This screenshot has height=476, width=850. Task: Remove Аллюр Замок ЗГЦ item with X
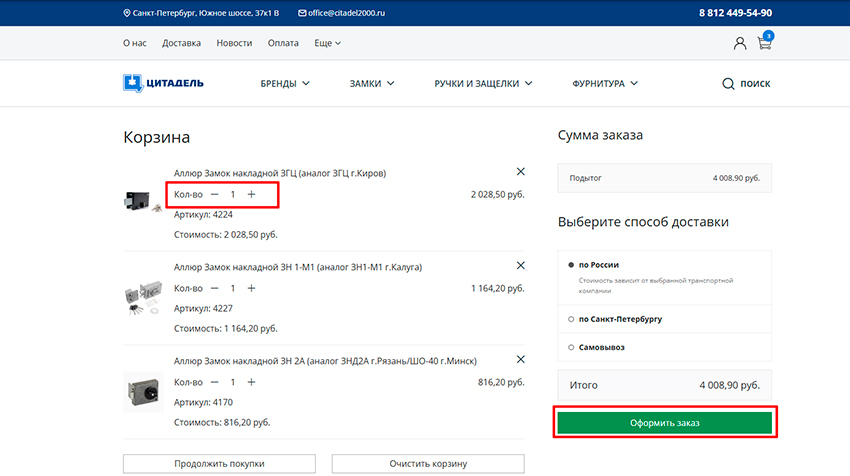click(x=520, y=171)
